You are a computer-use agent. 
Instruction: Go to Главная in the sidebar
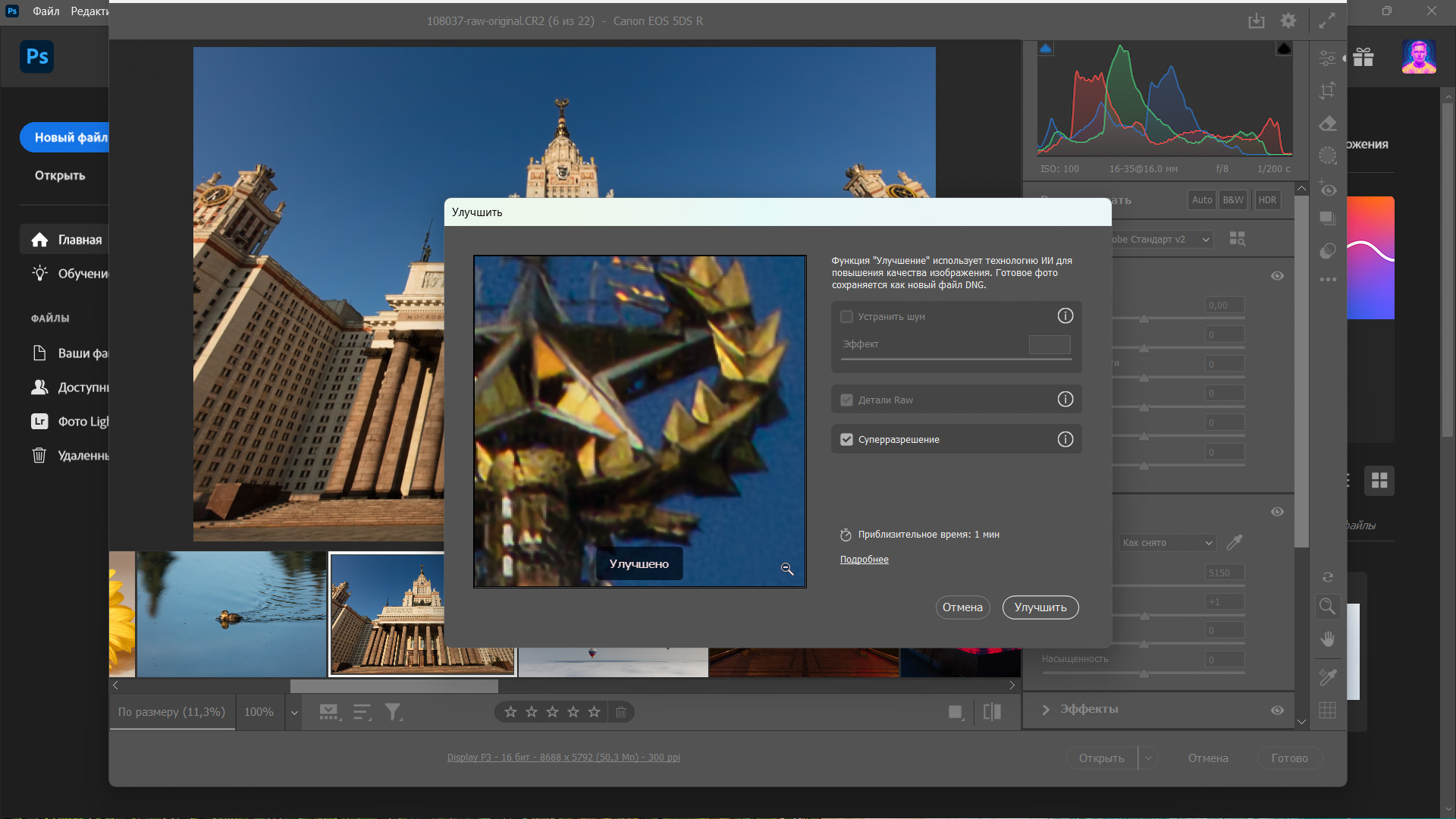pyautogui.click(x=64, y=240)
